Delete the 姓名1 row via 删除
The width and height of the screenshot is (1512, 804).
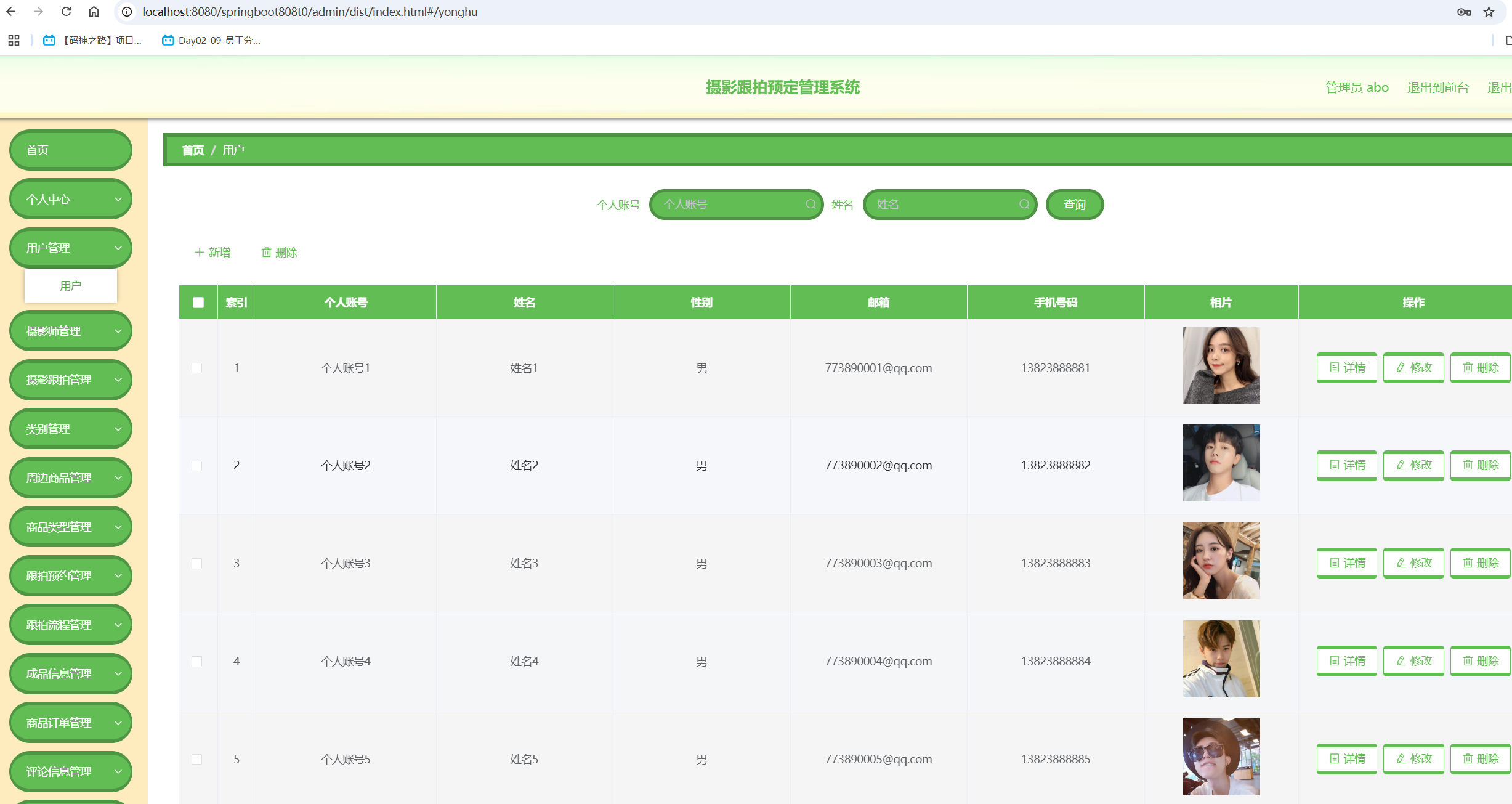[x=1481, y=368]
